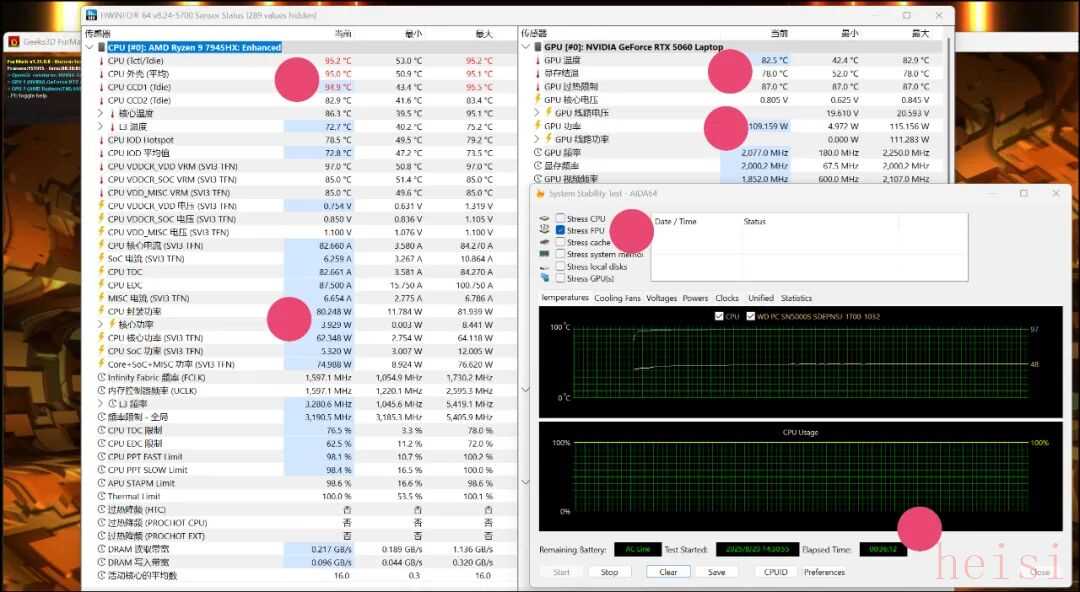Click the AIDA64 flame icon in title bar

point(541,193)
